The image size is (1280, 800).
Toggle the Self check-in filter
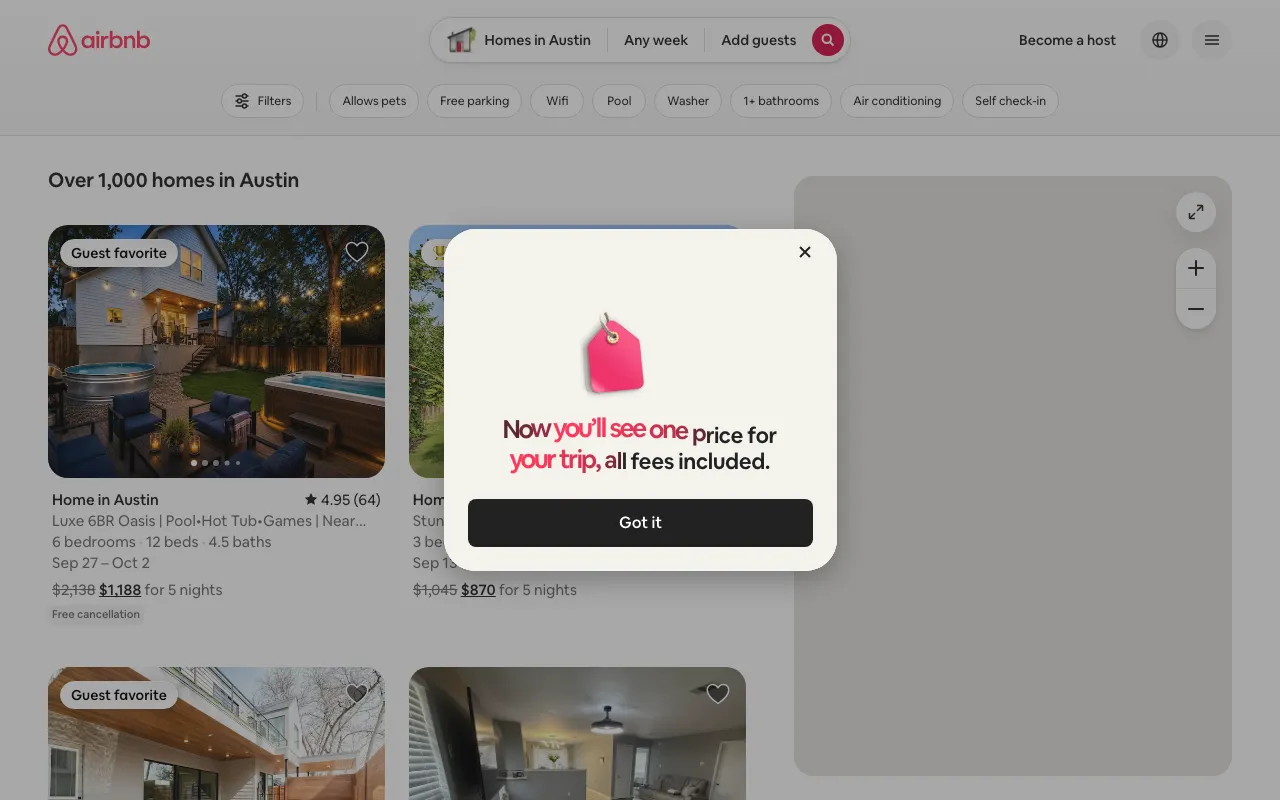1010,101
